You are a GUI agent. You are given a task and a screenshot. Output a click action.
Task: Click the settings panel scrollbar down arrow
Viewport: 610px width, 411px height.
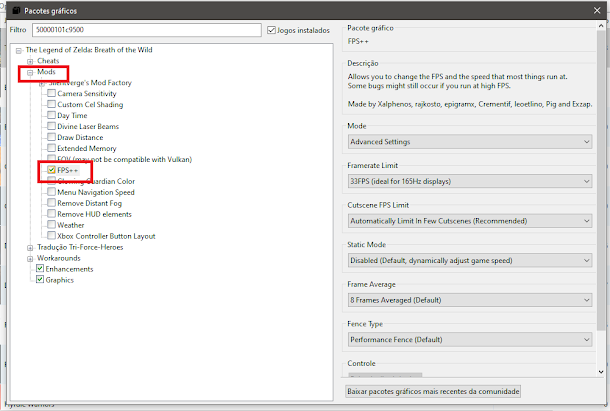[x=601, y=372]
